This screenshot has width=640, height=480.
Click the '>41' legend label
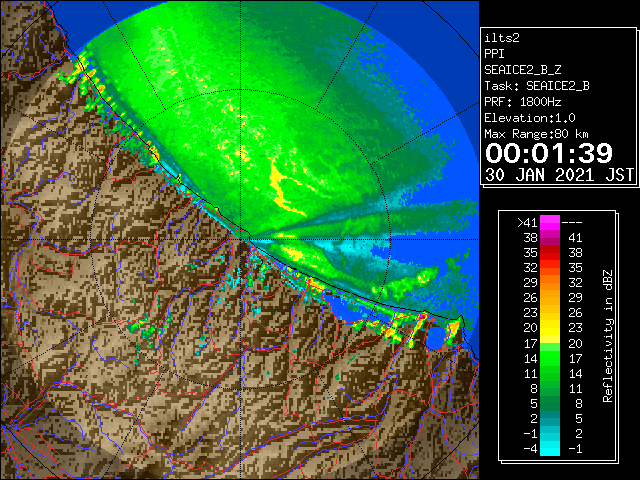point(527,223)
